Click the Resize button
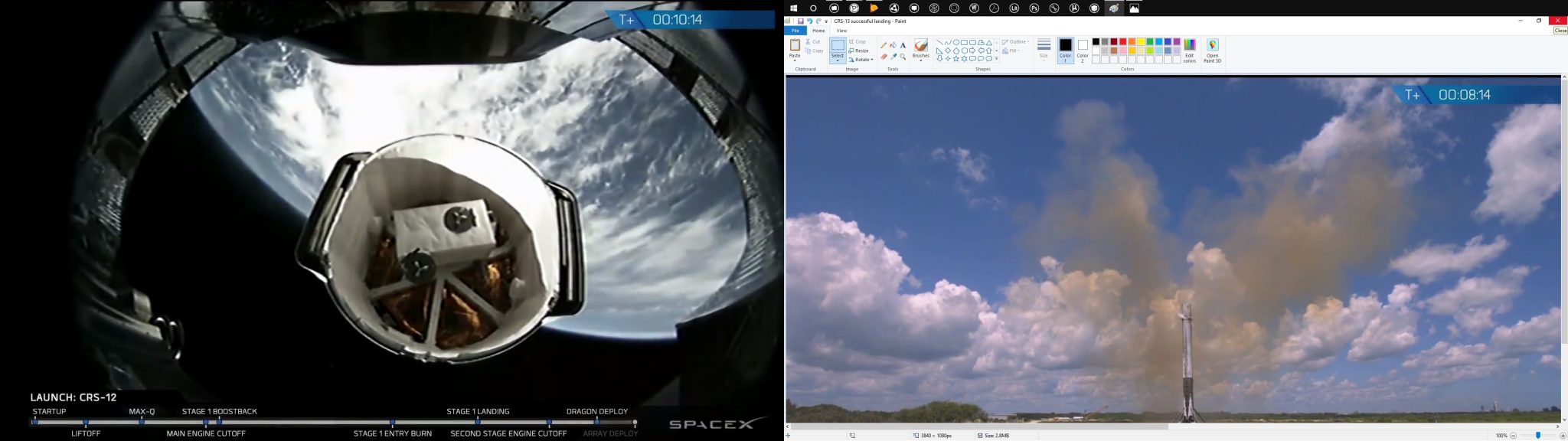 (859, 51)
